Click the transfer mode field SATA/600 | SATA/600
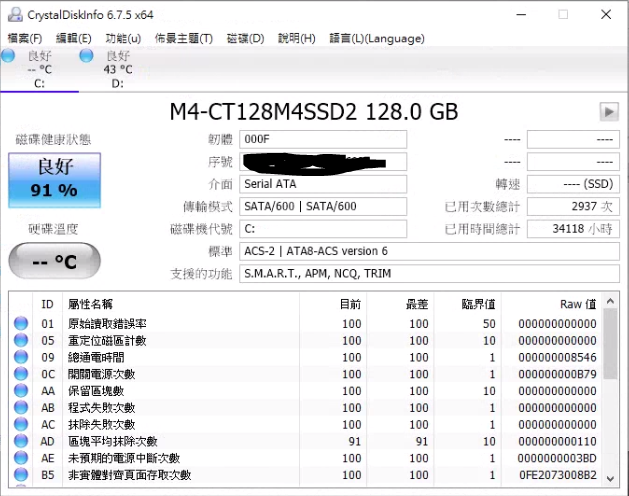Screen dimensions: 629x496 tap(323, 206)
